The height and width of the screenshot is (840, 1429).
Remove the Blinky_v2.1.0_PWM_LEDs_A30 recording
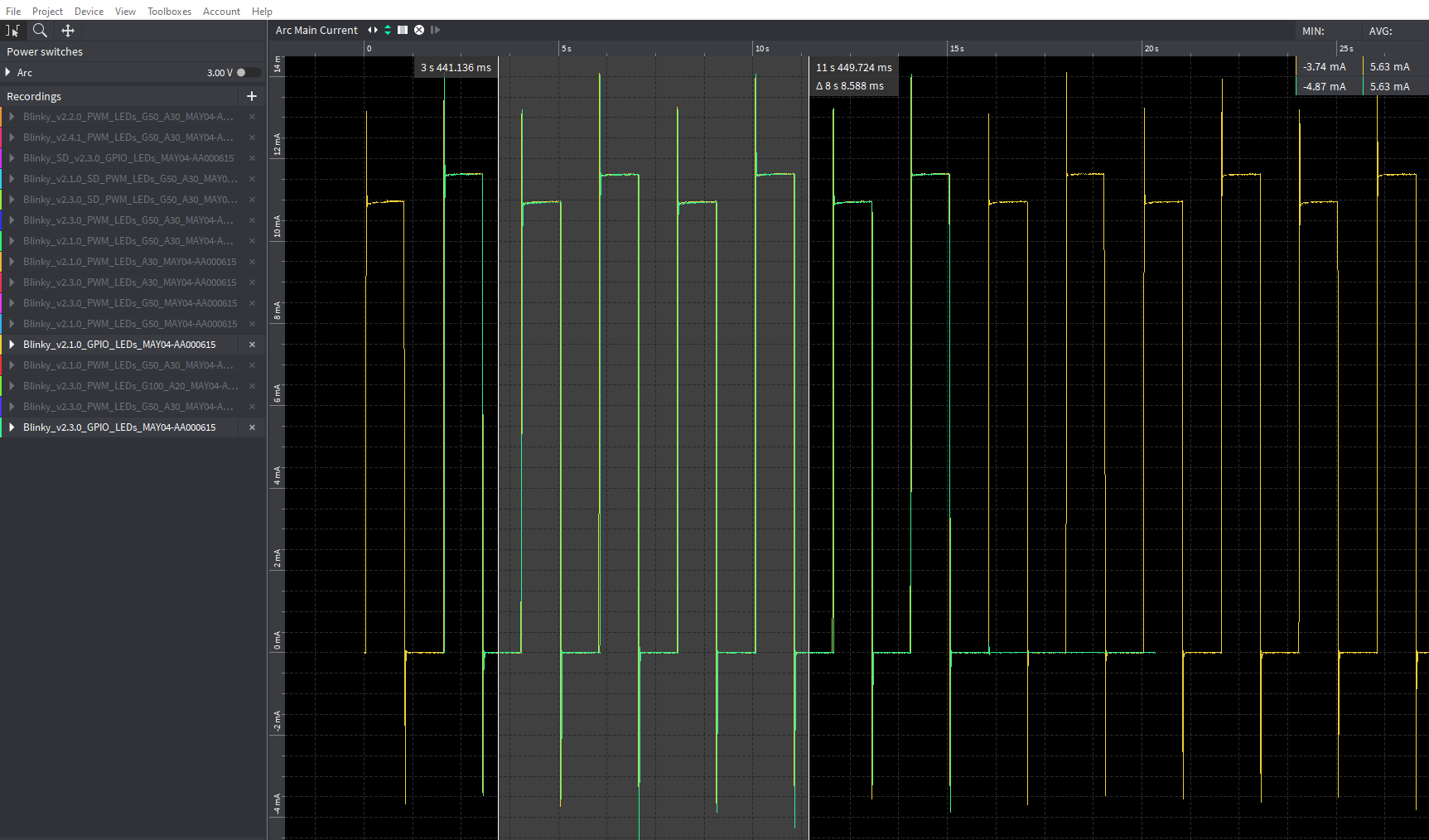coord(251,261)
